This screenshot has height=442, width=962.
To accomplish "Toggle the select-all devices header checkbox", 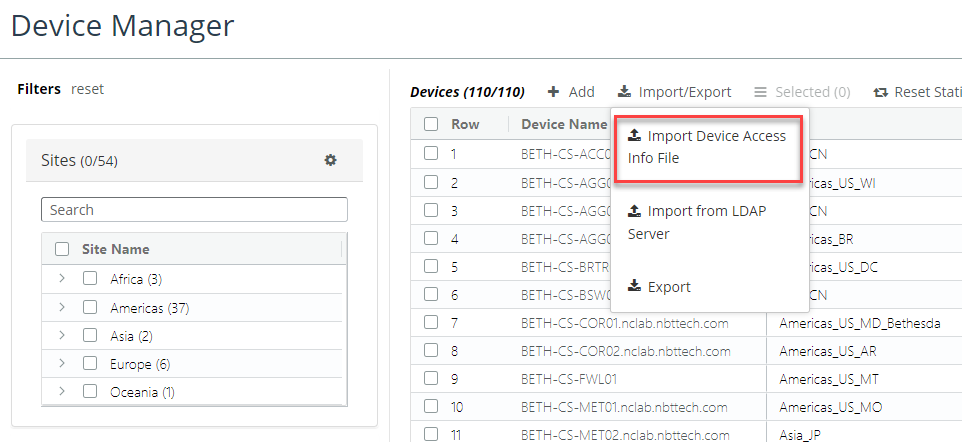I will click(x=430, y=124).
